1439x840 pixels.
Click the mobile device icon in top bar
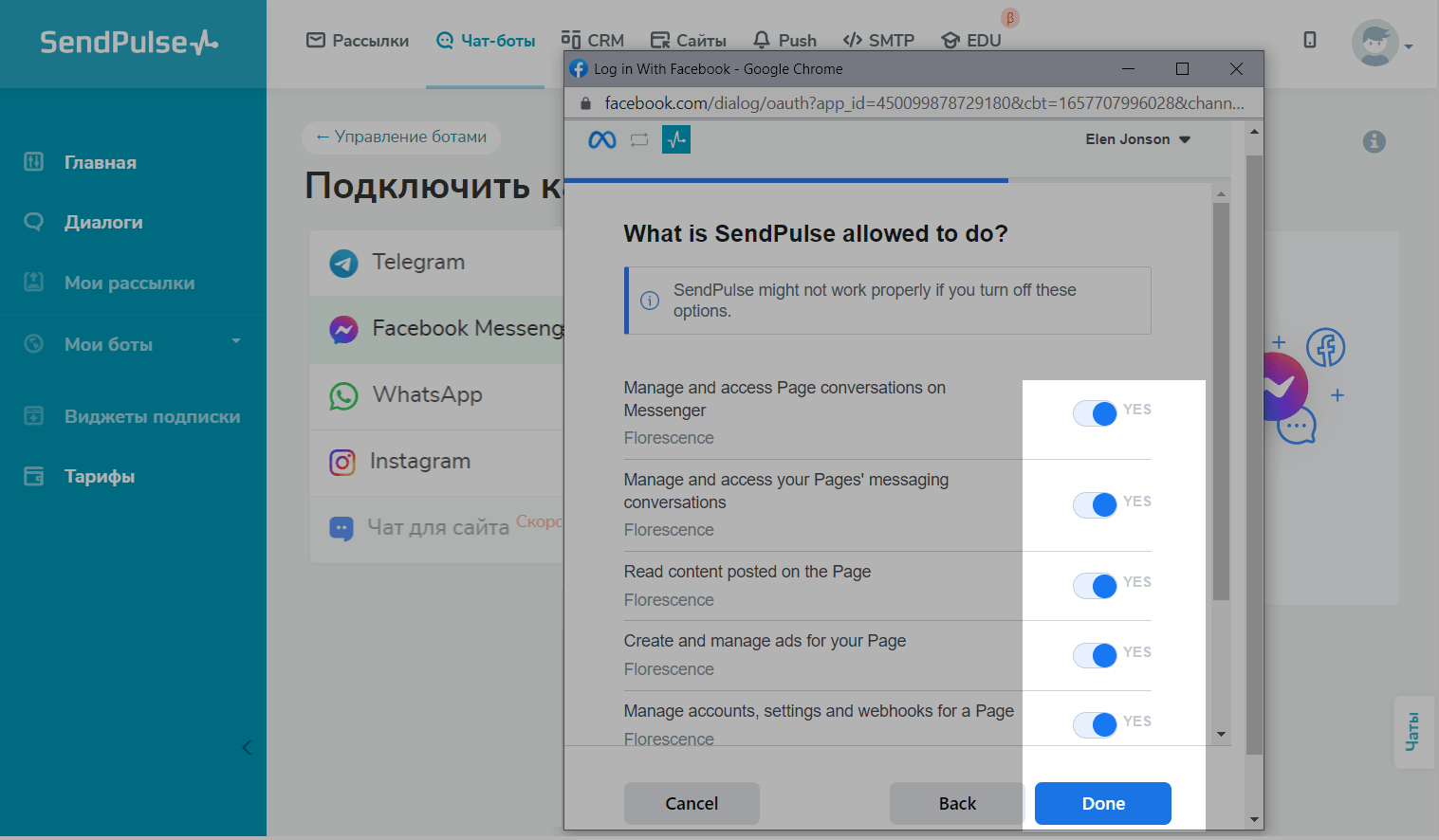click(x=1309, y=40)
